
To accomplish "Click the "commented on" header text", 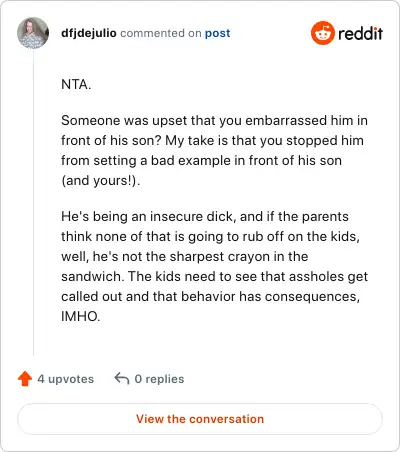I will click(161, 33).
